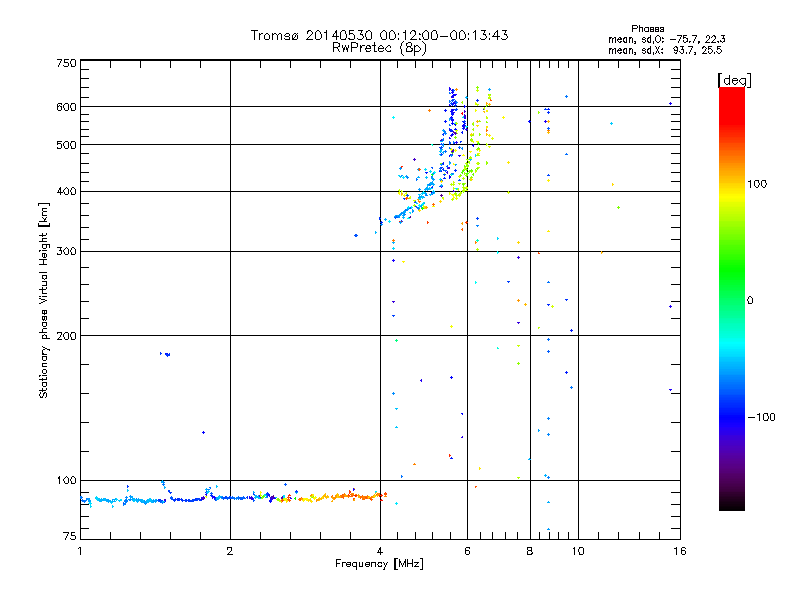Image resolution: width=800 pixels, height=600 pixels.
Task: Click the frequency axis label "4"
Action: (x=380, y=551)
